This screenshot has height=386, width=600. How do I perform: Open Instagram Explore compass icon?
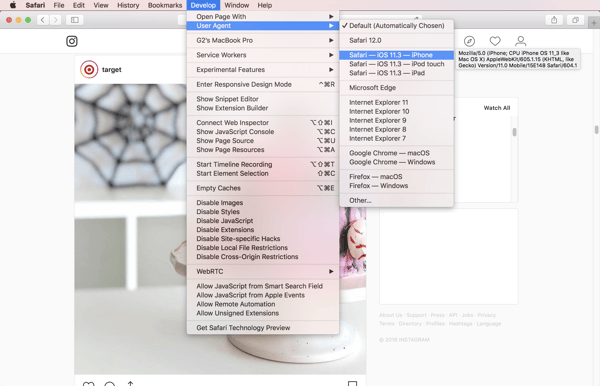pyautogui.click(x=469, y=41)
